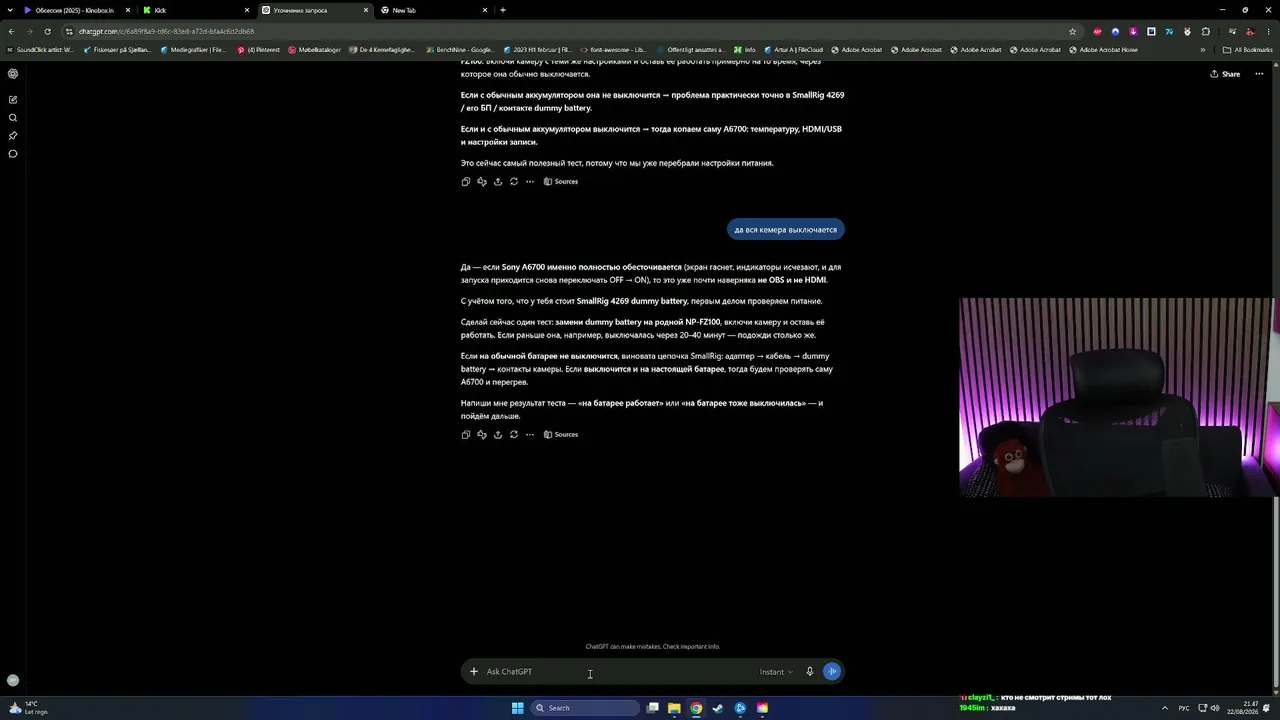The width and height of the screenshot is (1280, 720).
Task: Switch input language via РУС indicator
Action: coord(1184,708)
